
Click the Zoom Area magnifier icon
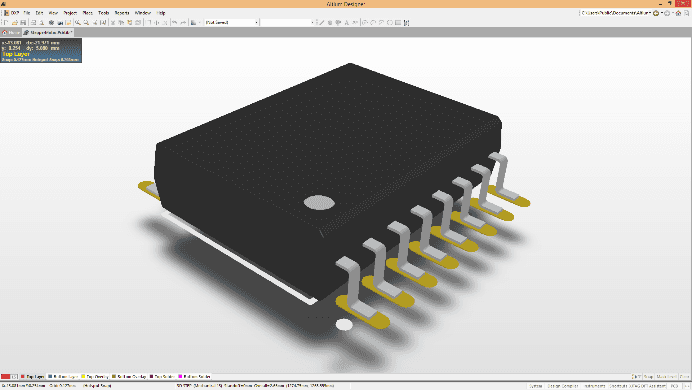click(78, 22)
